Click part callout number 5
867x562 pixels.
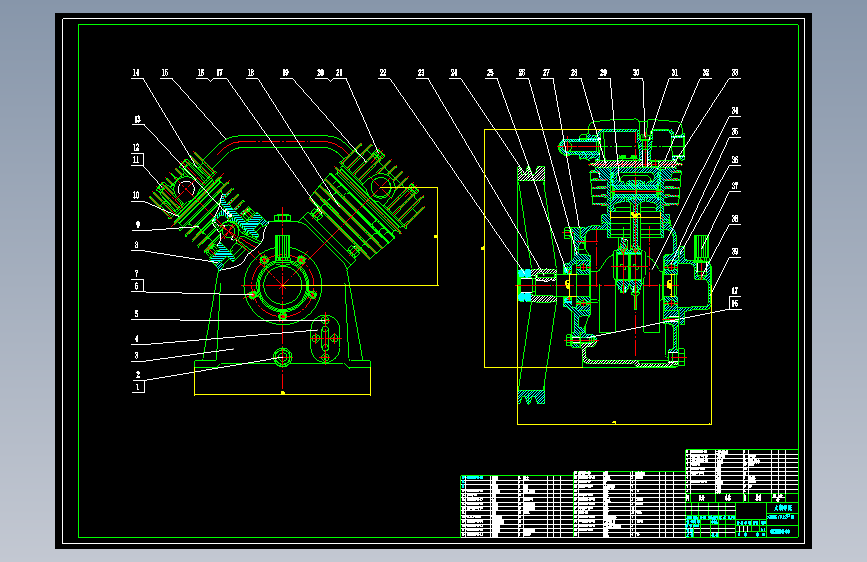point(136,314)
